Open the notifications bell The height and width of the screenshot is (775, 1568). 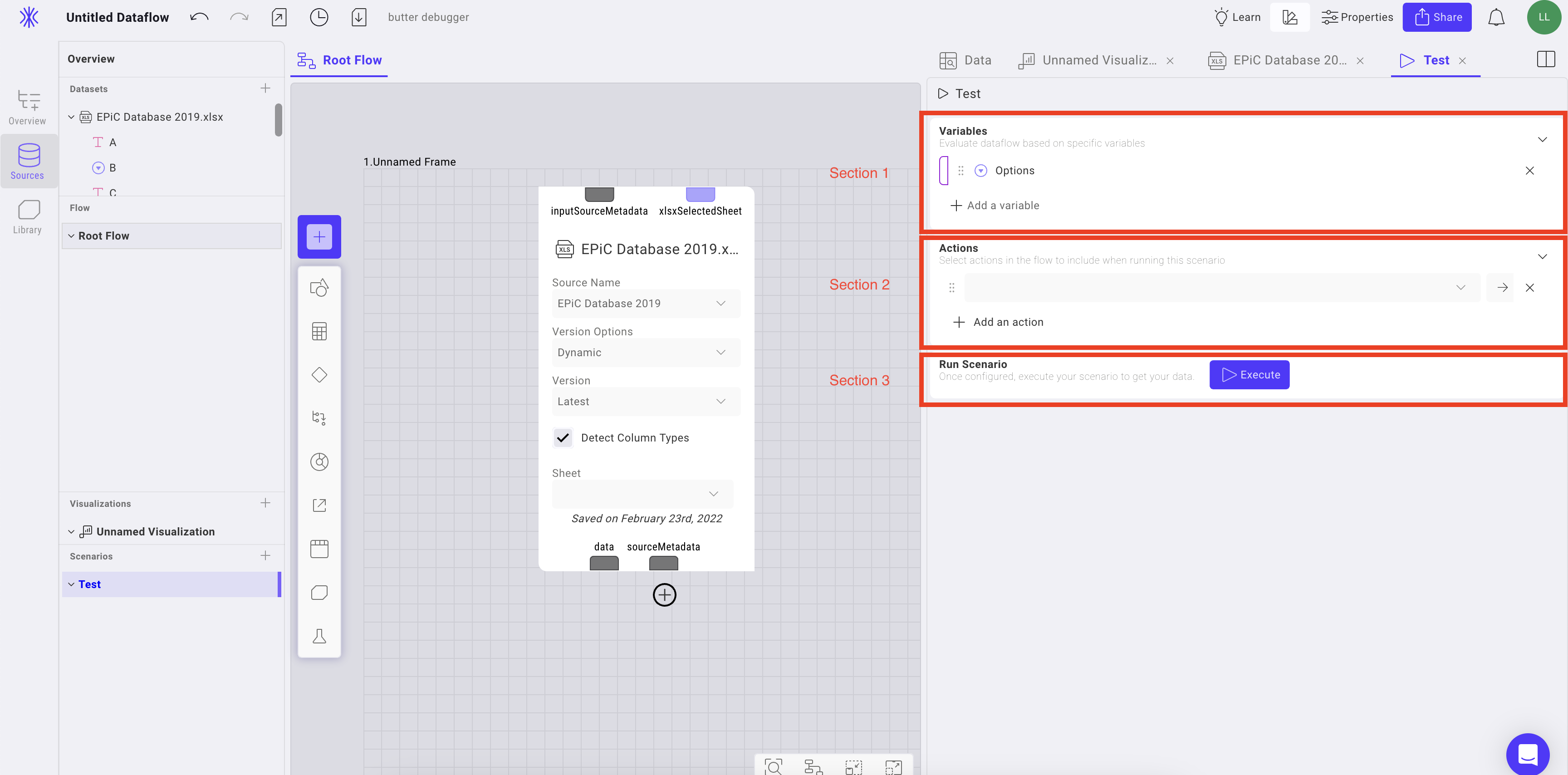coord(1496,17)
